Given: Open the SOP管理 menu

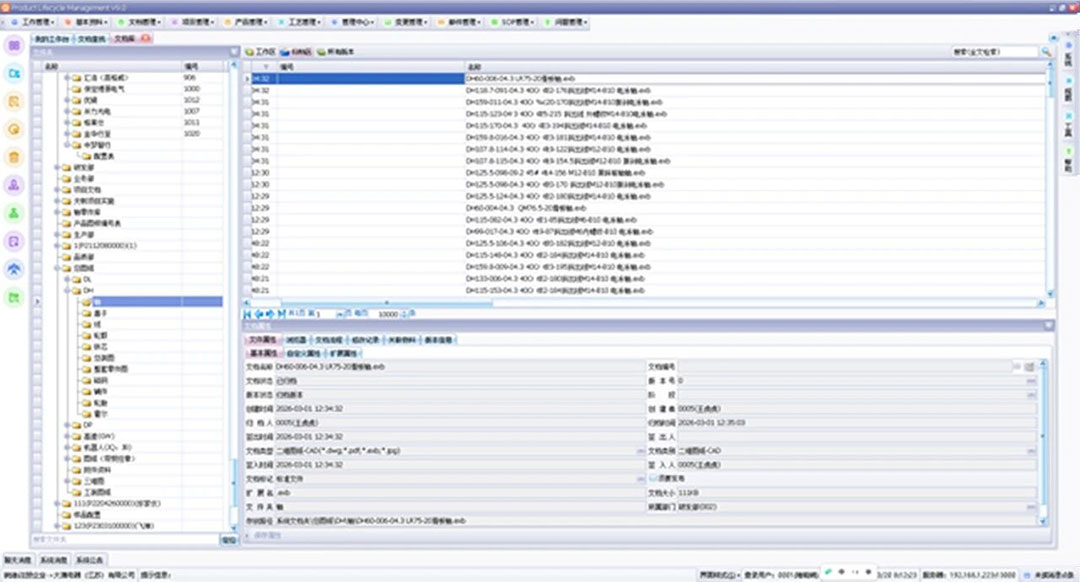Looking at the screenshot, I should pos(513,22).
